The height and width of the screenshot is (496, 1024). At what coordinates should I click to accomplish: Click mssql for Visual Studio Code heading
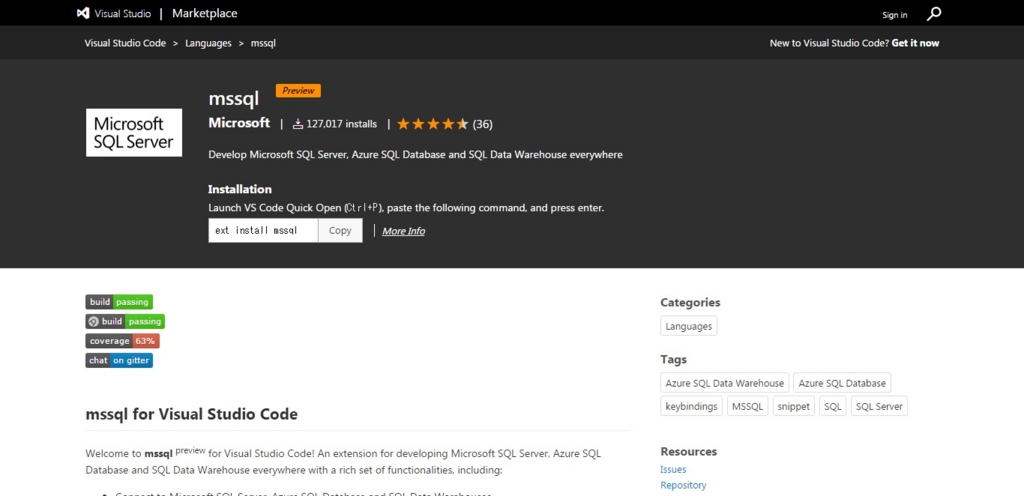point(191,414)
